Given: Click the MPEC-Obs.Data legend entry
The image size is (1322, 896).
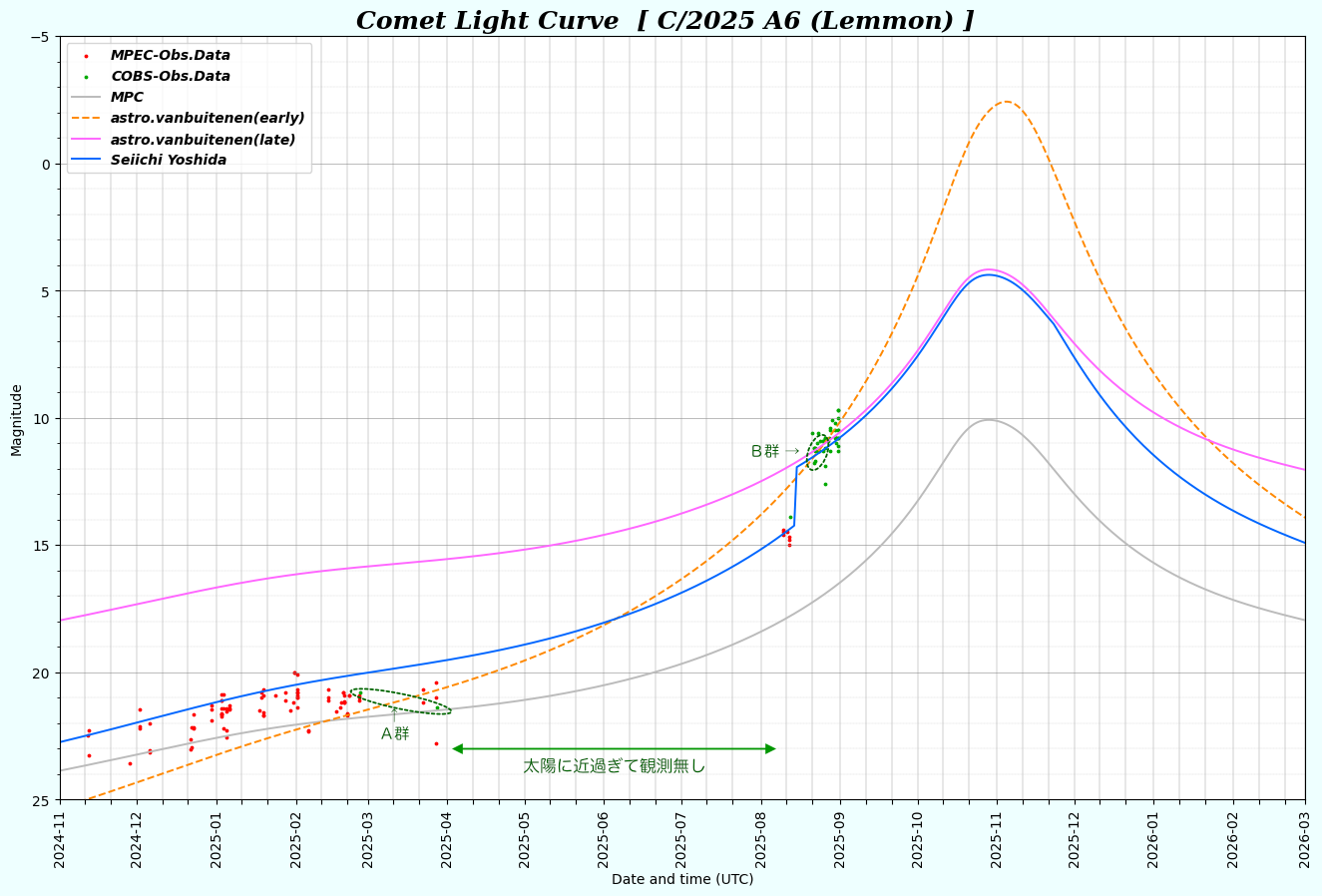Looking at the screenshot, I should (170, 56).
